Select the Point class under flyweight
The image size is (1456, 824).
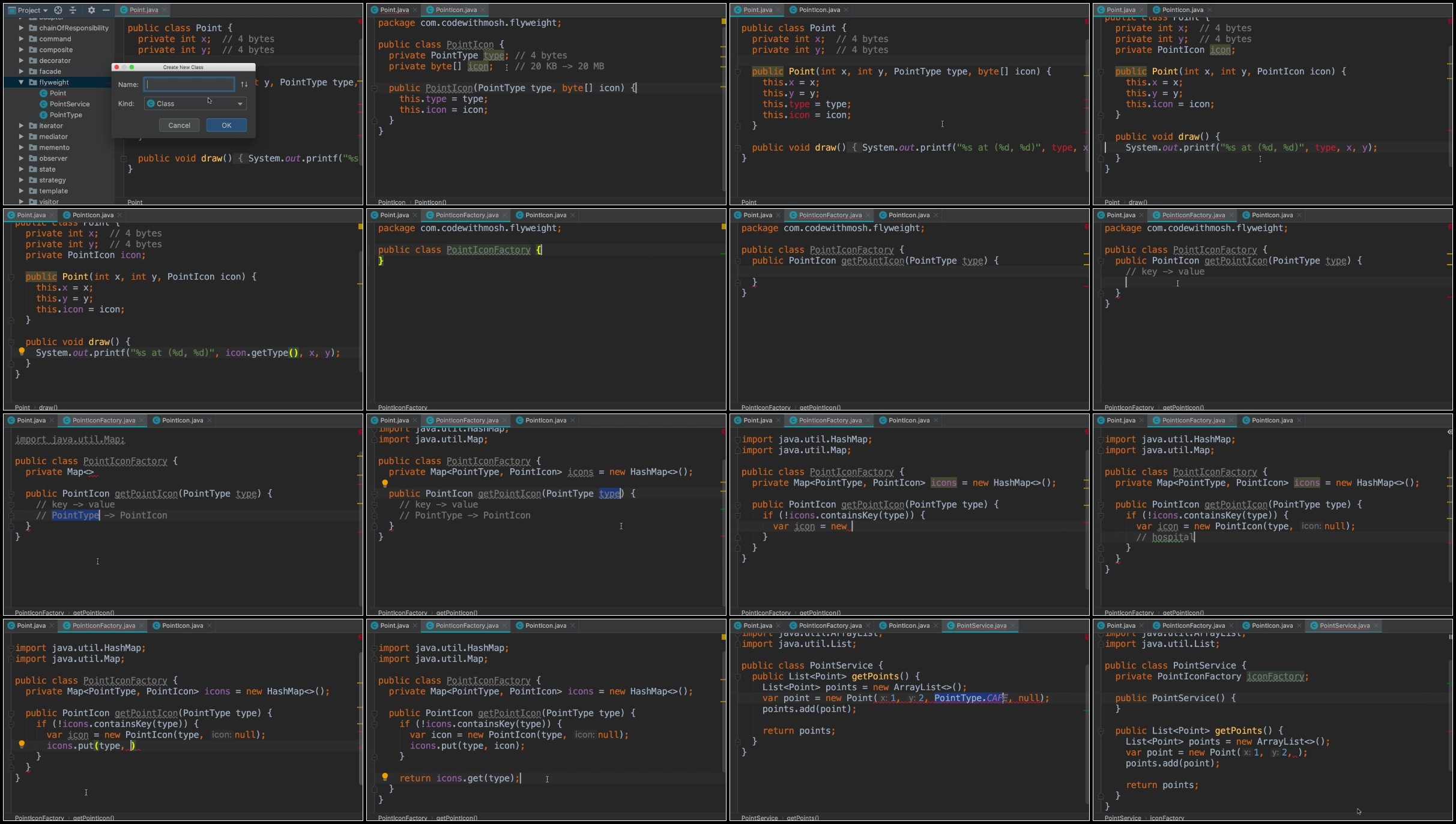[x=58, y=94]
